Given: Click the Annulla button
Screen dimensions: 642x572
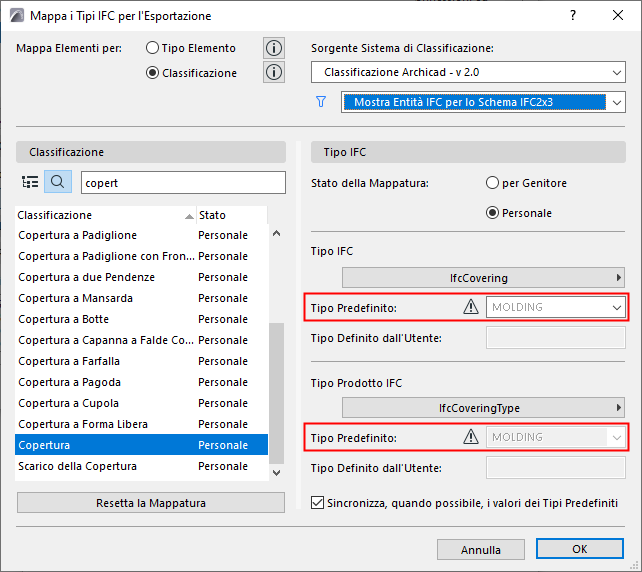Looking at the screenshot, I should point(480,549).
